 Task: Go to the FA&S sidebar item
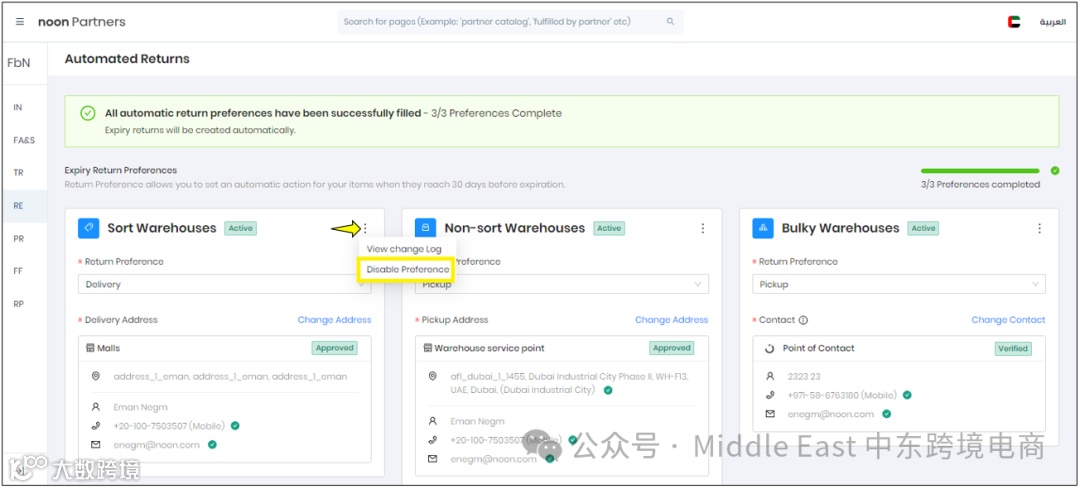pos(24,140)
